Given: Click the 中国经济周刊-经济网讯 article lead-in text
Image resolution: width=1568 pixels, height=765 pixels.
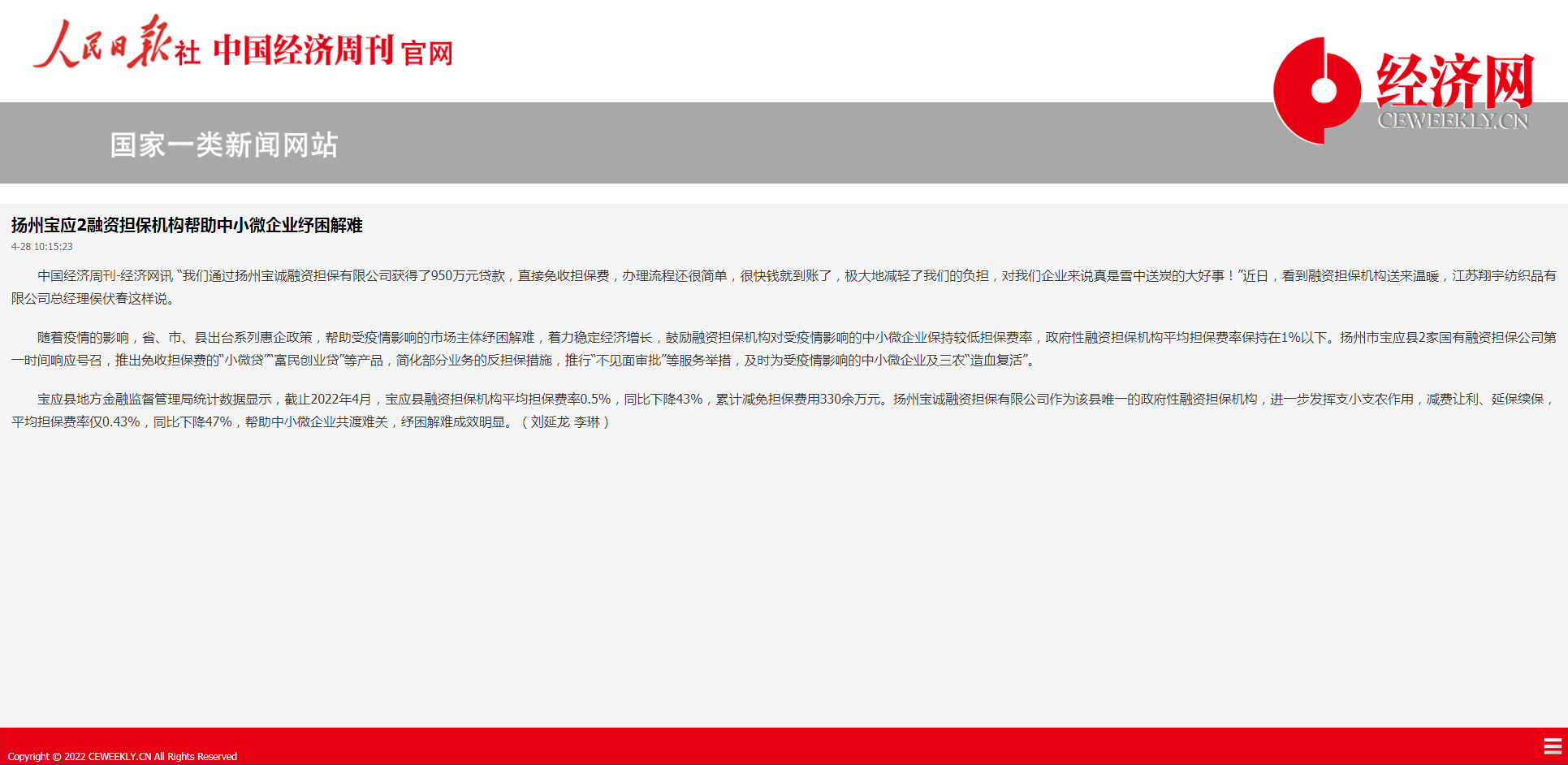Looking at the screenshot, I should point(105,276).
